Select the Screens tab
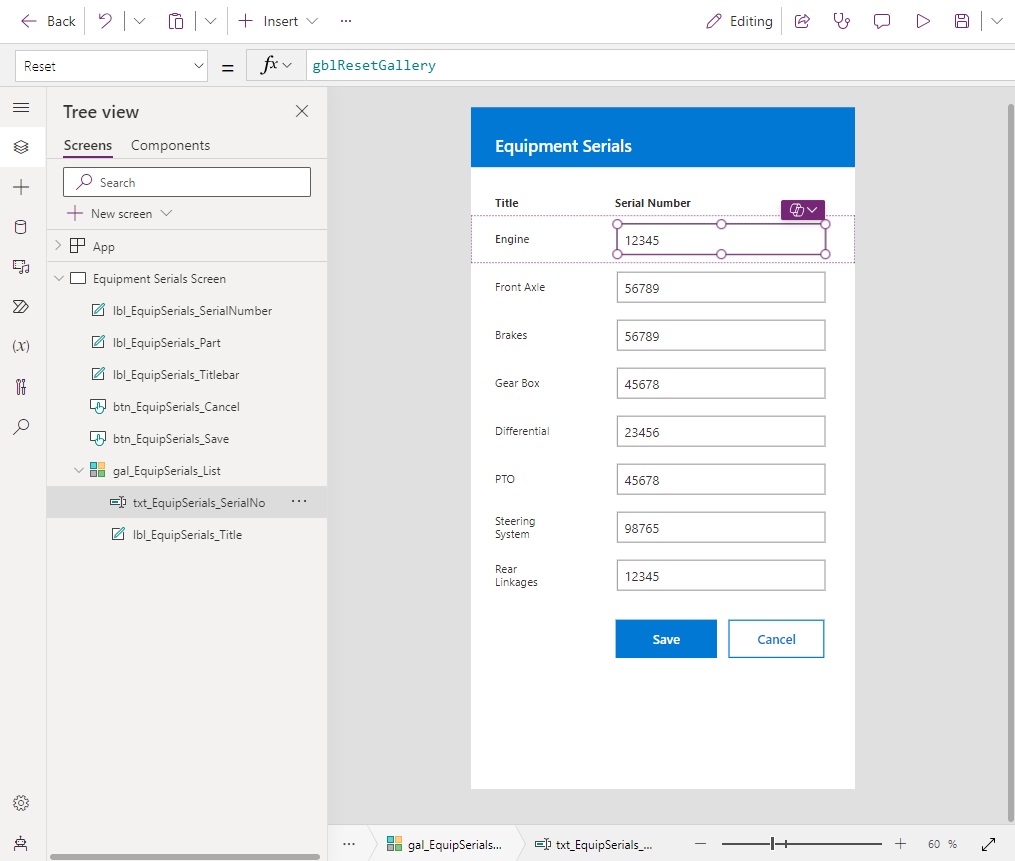The width and height of the screenshot is (1015, 861). 87,145
